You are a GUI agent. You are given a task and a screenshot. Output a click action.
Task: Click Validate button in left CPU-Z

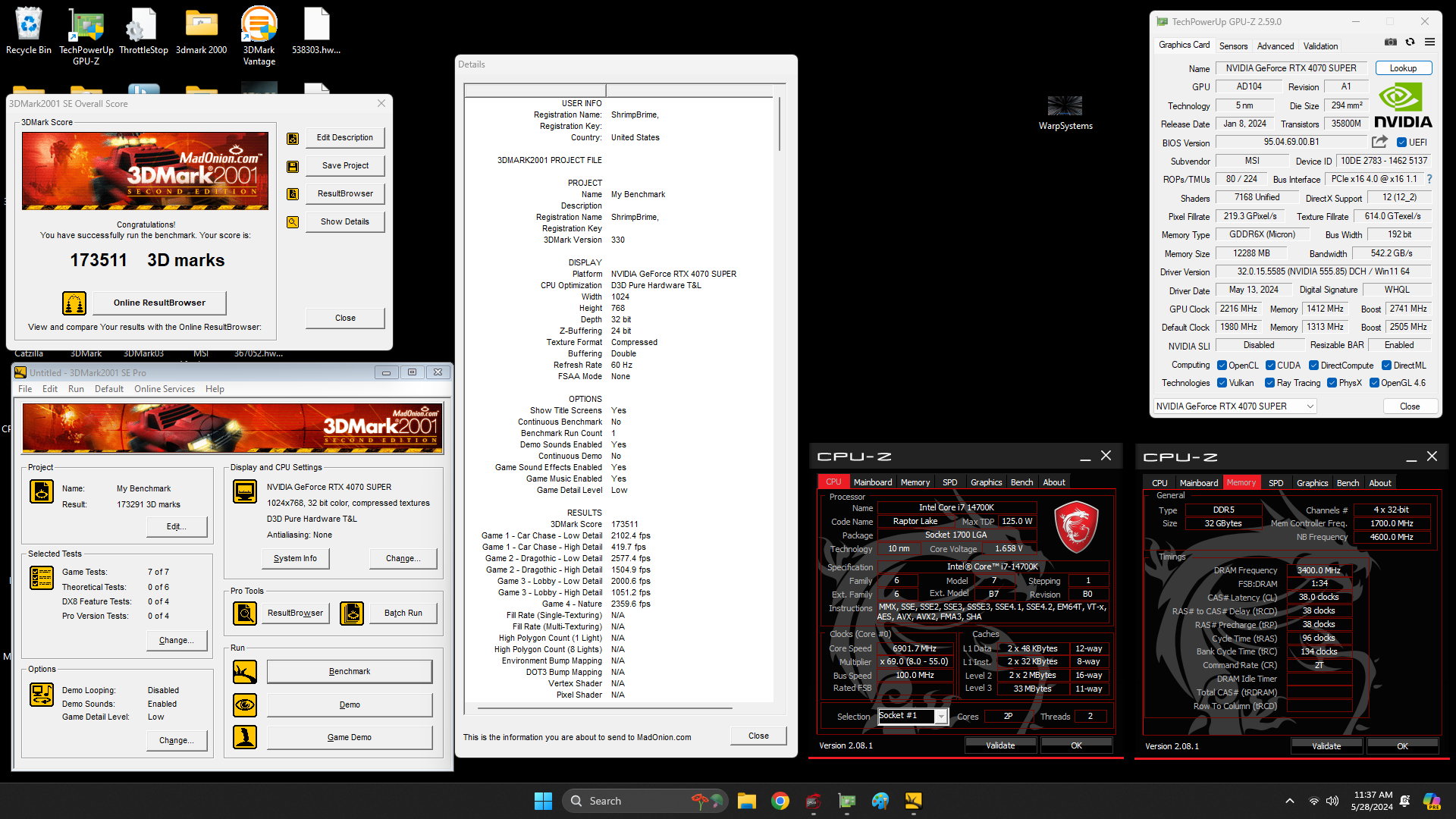click(x=1000, y=746)
